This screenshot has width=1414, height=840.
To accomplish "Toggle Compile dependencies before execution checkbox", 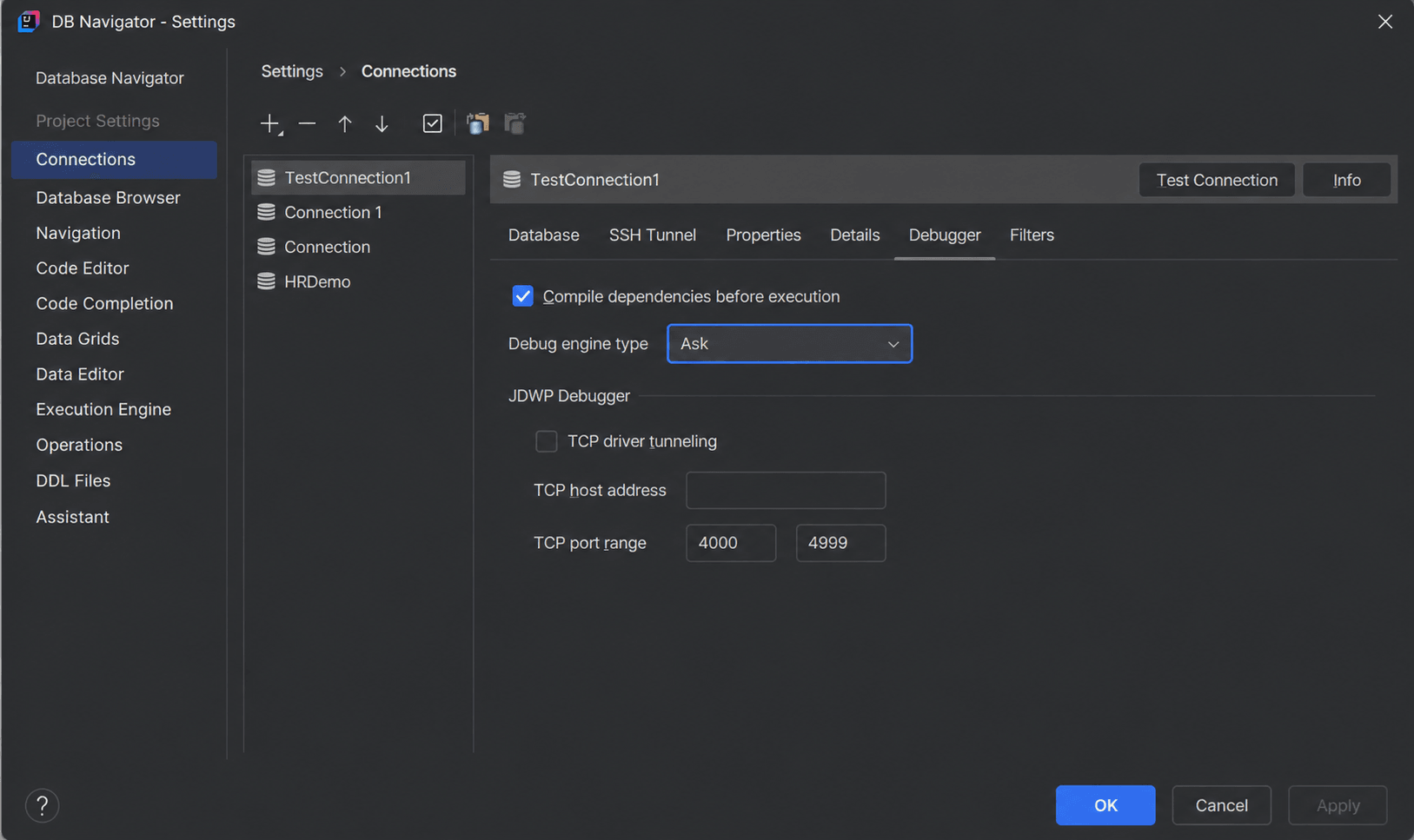I will [522, 296].
